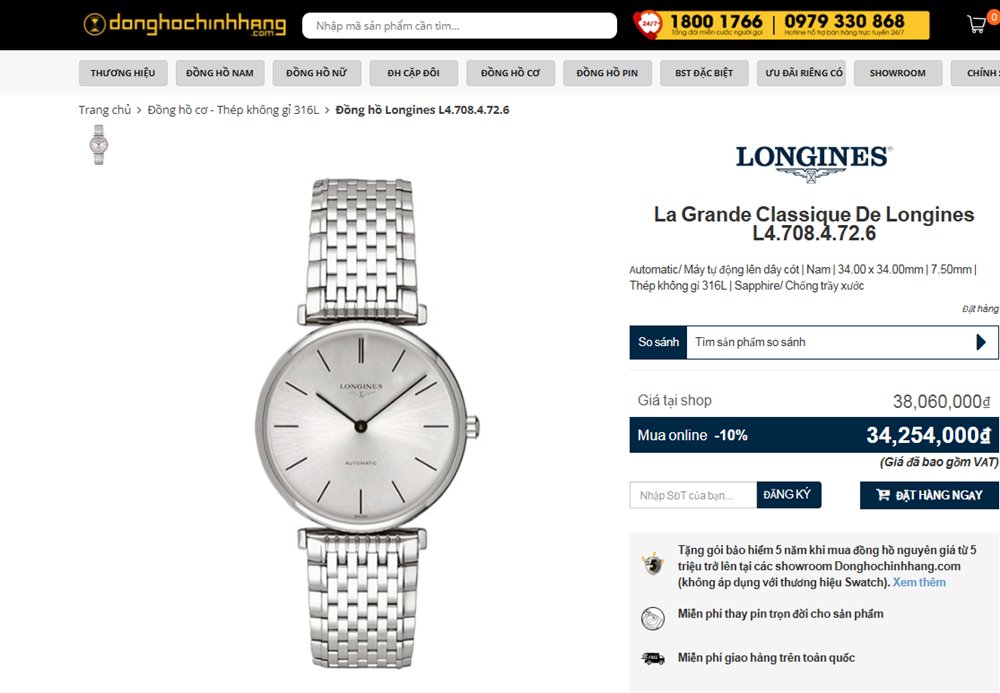Click the ĐĂNG KÝ button
1000x693 pixels.
(788, 495)
